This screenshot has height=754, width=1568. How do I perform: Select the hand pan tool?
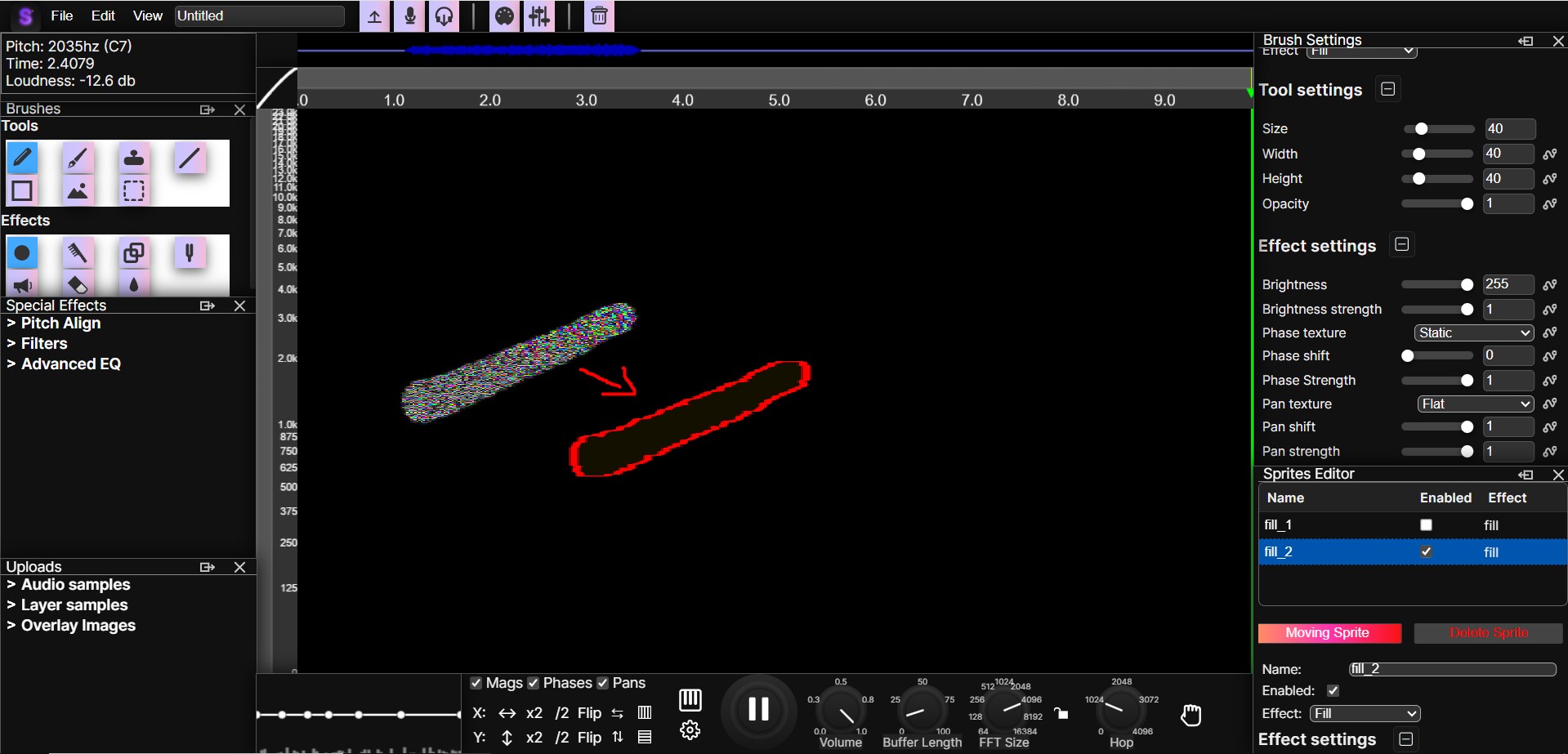(1191, 715)
